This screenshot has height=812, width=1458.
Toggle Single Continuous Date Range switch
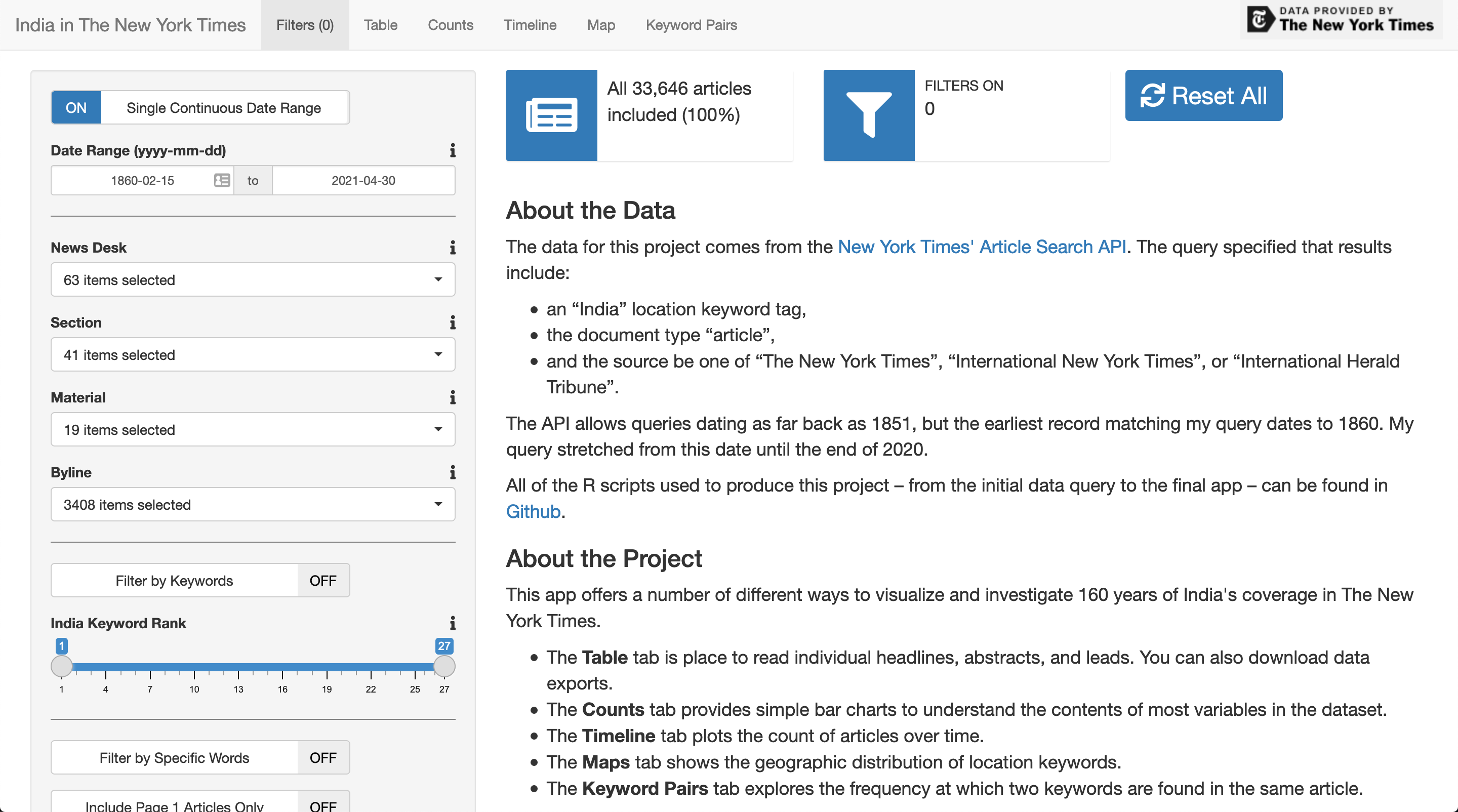click(200, 107)
